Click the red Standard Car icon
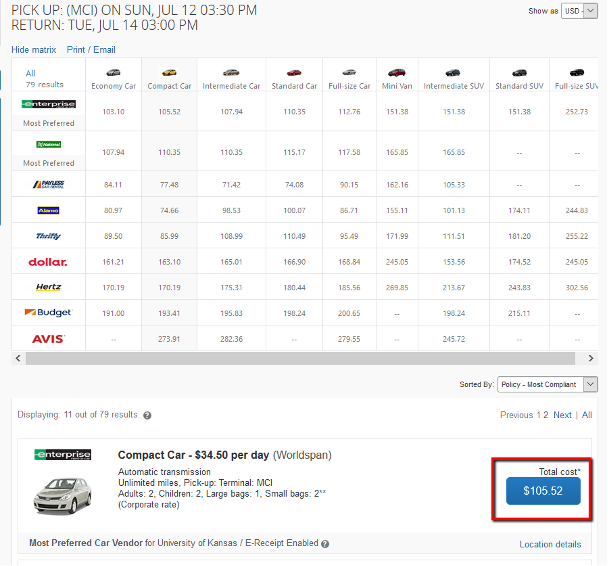This screenshot has width=608, height=566. click(294, 72)
